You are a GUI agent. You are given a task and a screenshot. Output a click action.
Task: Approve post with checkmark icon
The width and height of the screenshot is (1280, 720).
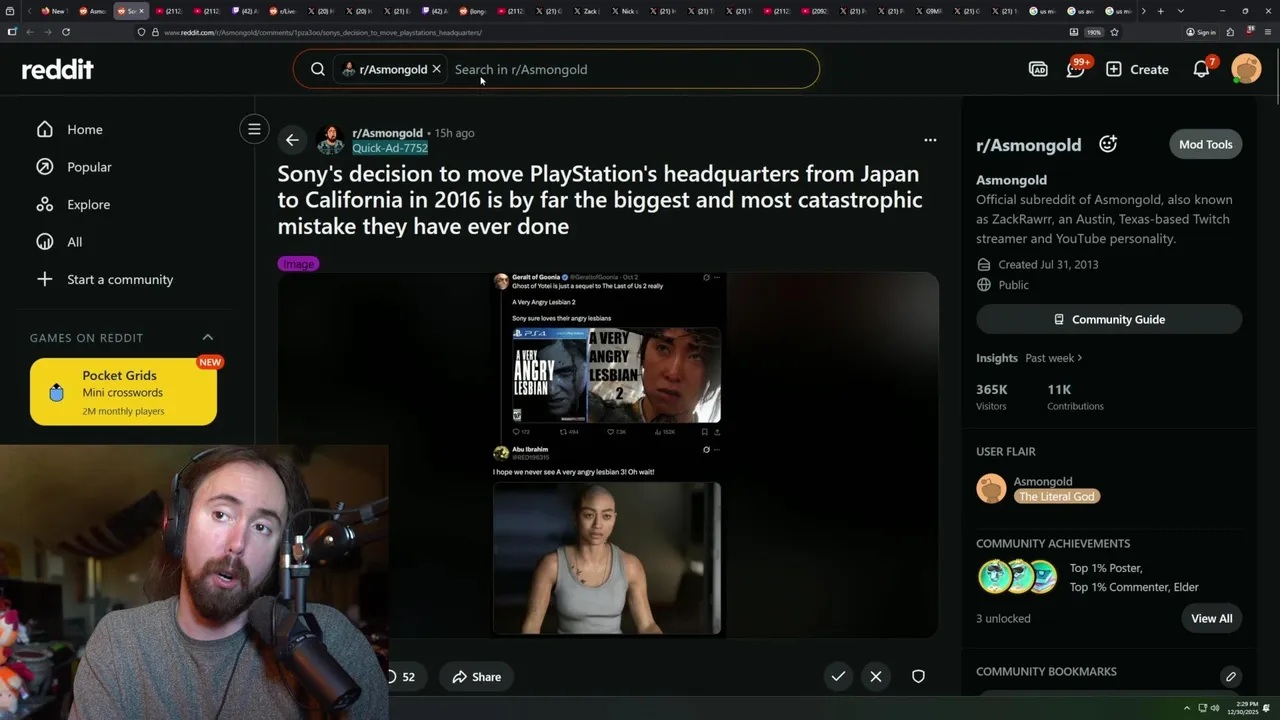[x=838, y=676]
